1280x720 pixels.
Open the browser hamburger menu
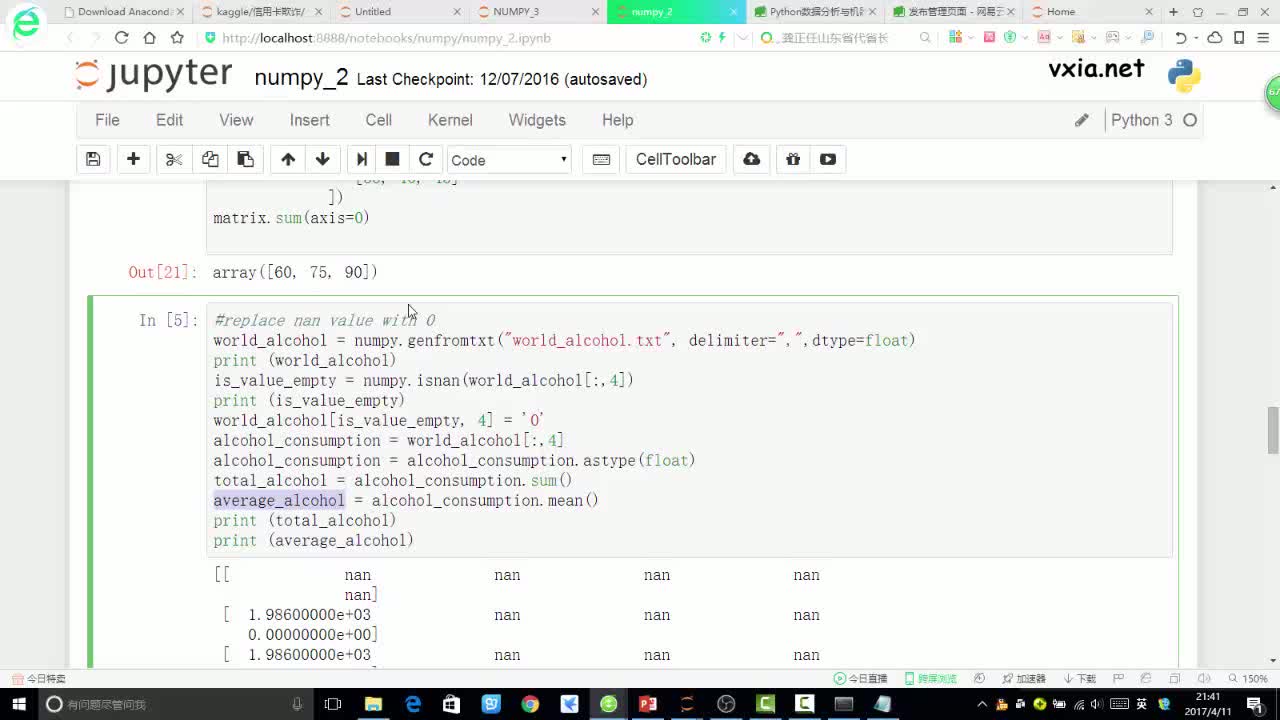pos(1262,37)
